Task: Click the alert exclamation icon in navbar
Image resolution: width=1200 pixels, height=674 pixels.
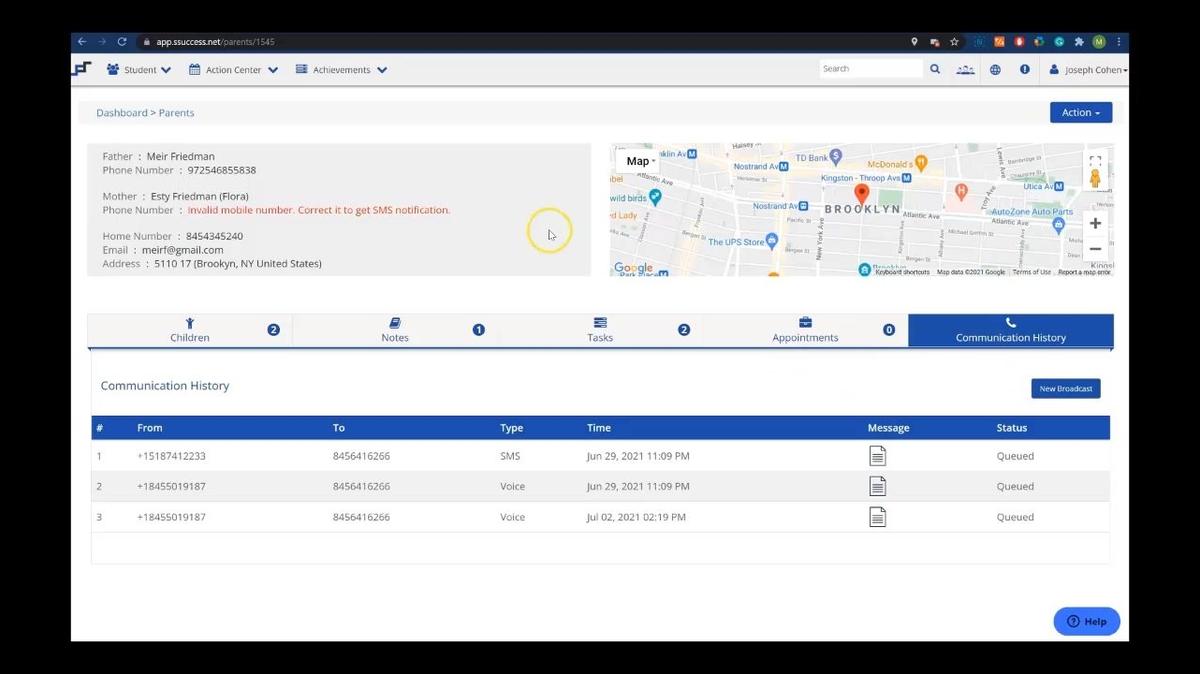Action: pos(1024,70)
